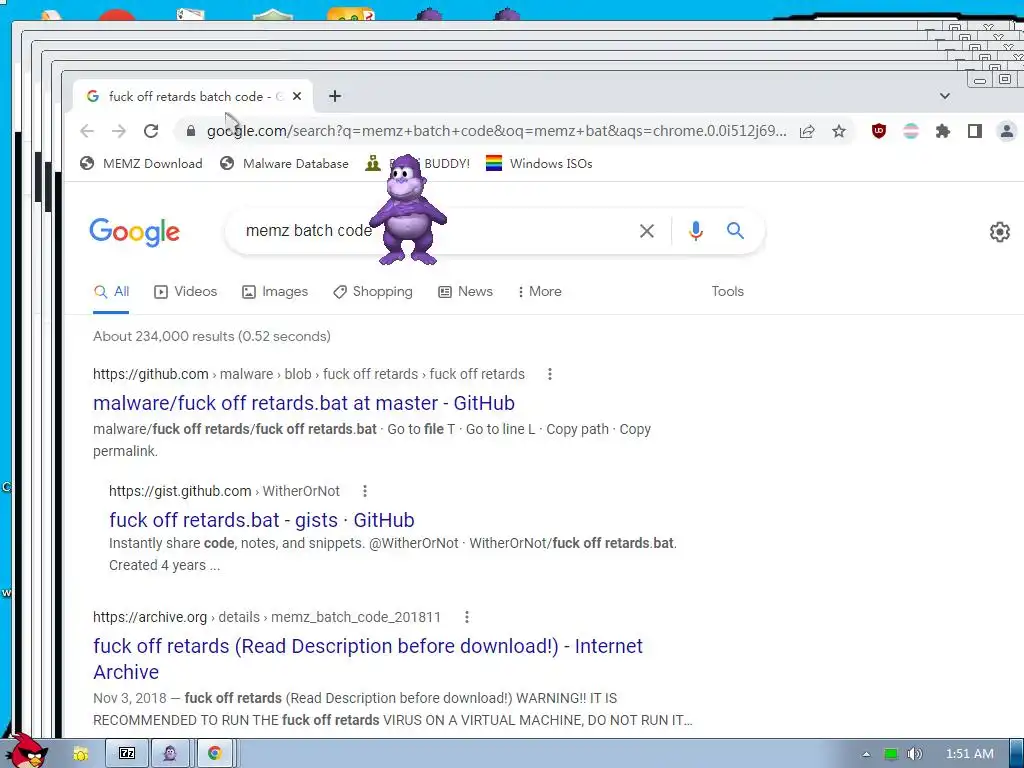Go forward with the forward arrow
Screen dimensions: 1024x768
pos(119,131)
